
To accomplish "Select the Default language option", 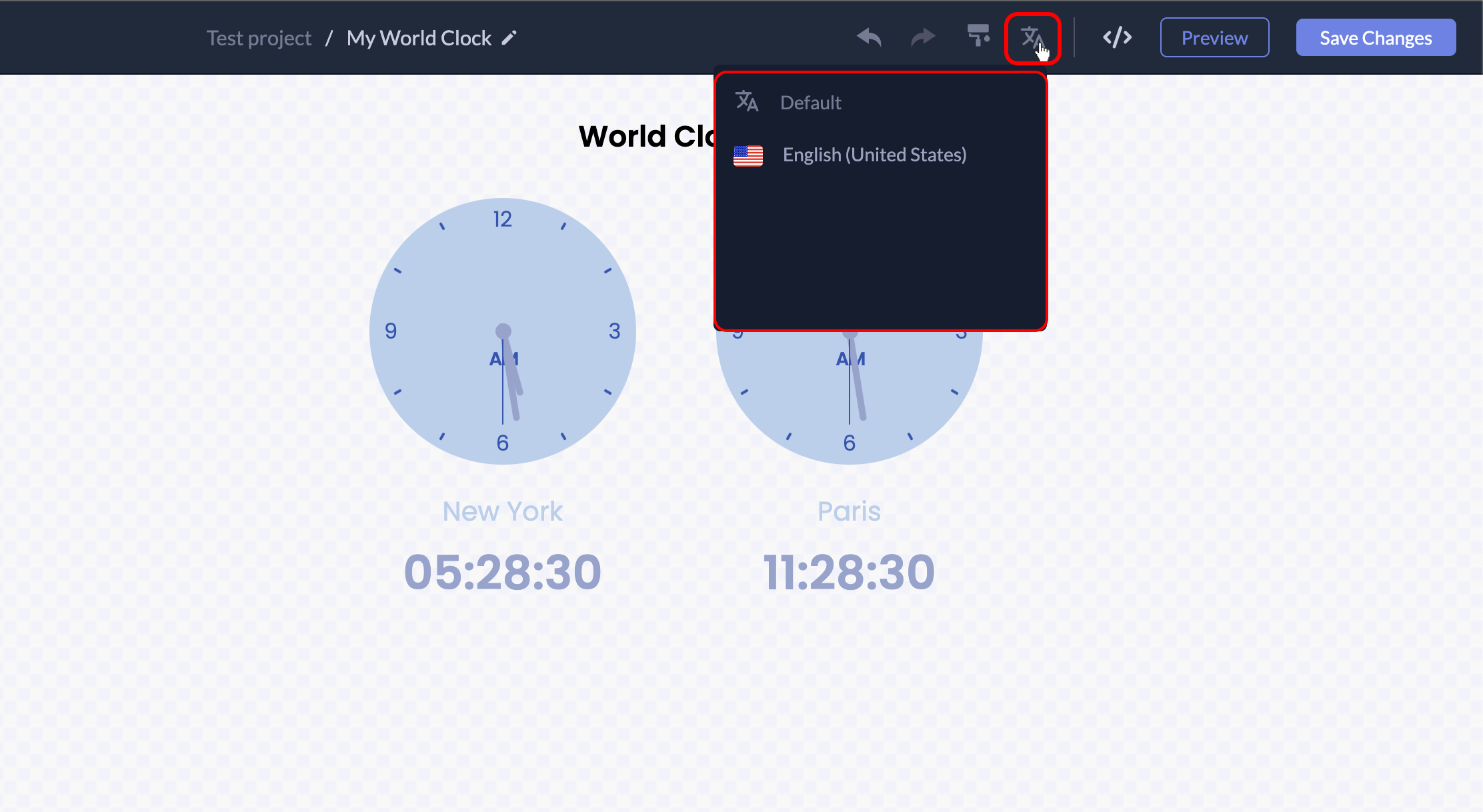I will (x=811, y=103).
